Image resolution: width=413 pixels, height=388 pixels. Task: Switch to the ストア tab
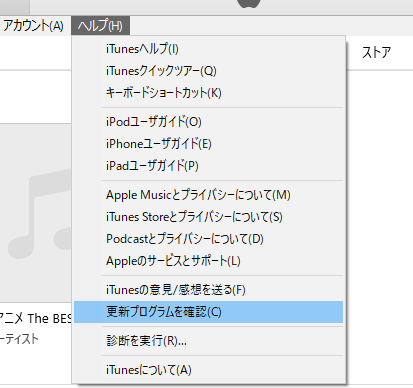(376, 53)
